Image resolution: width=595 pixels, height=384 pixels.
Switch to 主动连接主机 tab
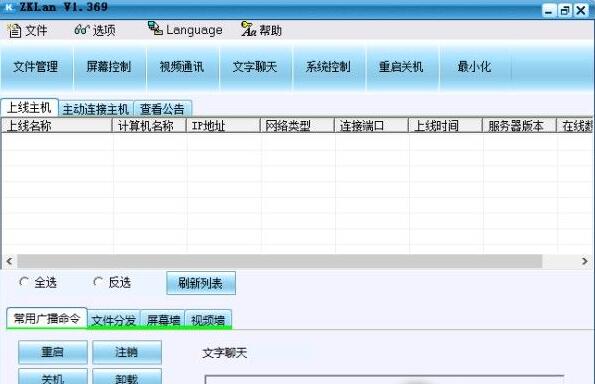click(x=96, y=109)
